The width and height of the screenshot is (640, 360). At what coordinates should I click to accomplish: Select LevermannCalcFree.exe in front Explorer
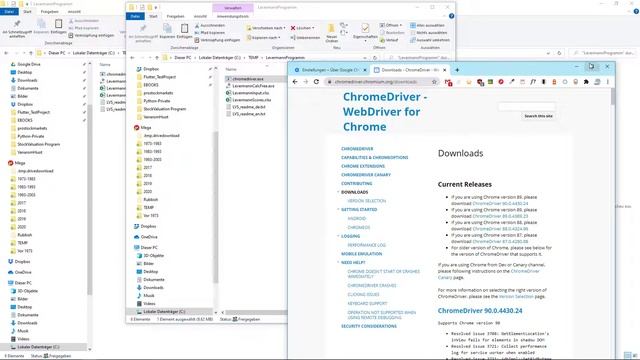click(x=250, y=86)
